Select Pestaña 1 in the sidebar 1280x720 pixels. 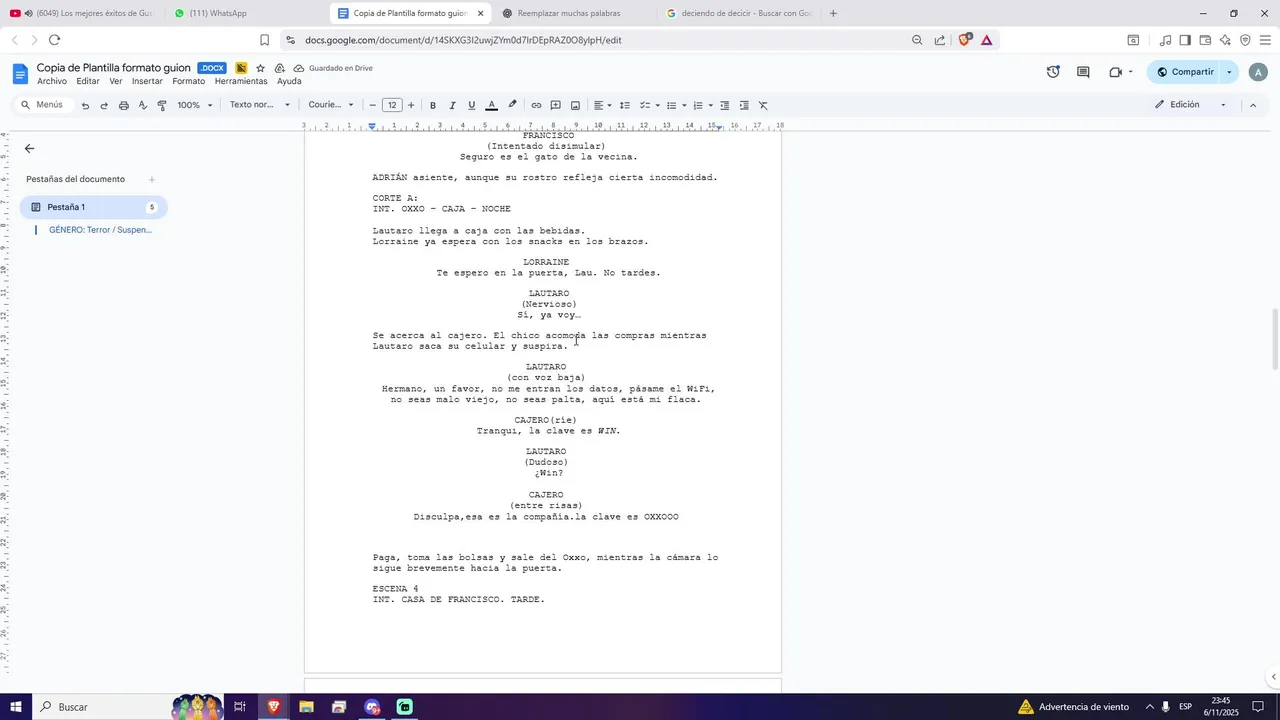tap(93, 207)
